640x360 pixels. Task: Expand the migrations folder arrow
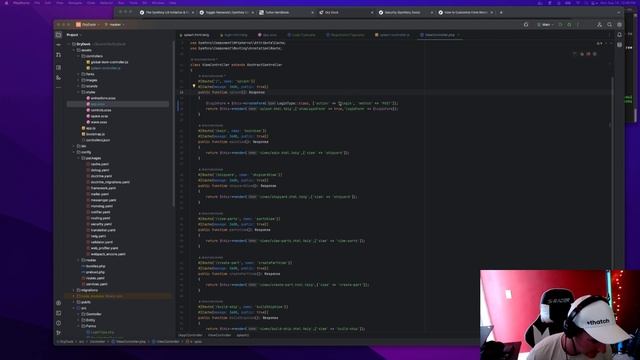[74, 290]
